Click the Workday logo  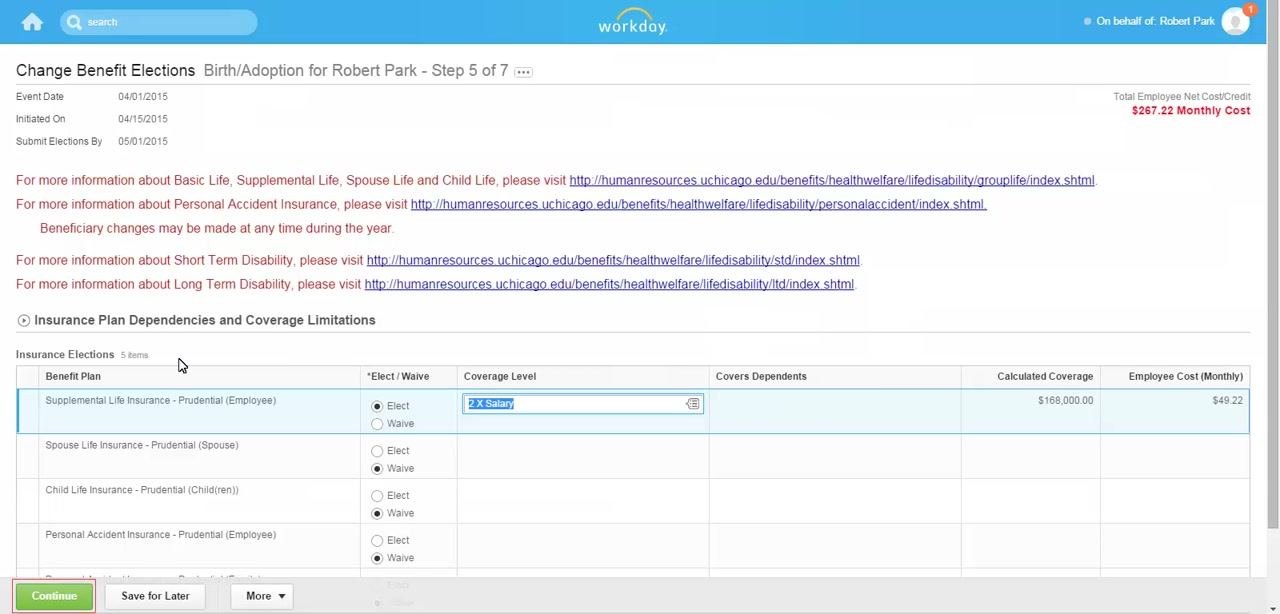click(632, 22)
